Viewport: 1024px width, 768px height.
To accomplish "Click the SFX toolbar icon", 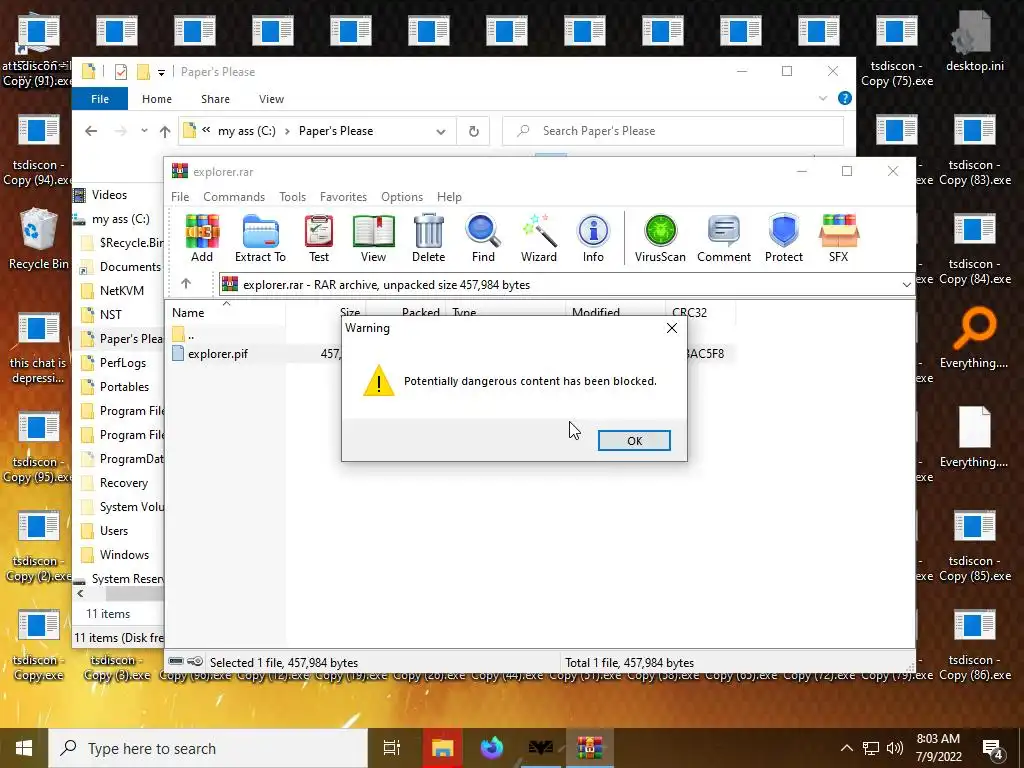I will (x=839, y=238).
